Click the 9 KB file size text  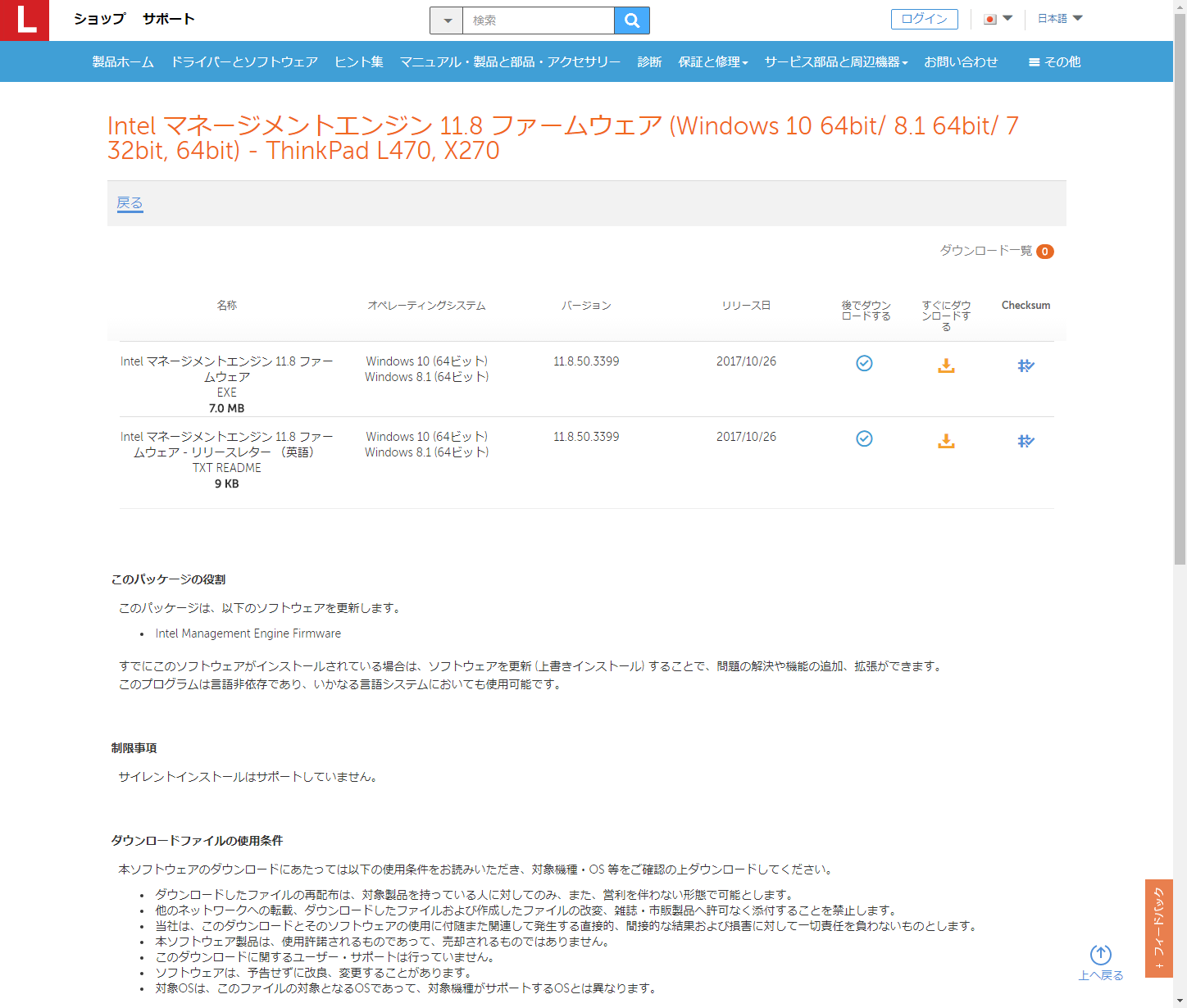pos(226,484)
